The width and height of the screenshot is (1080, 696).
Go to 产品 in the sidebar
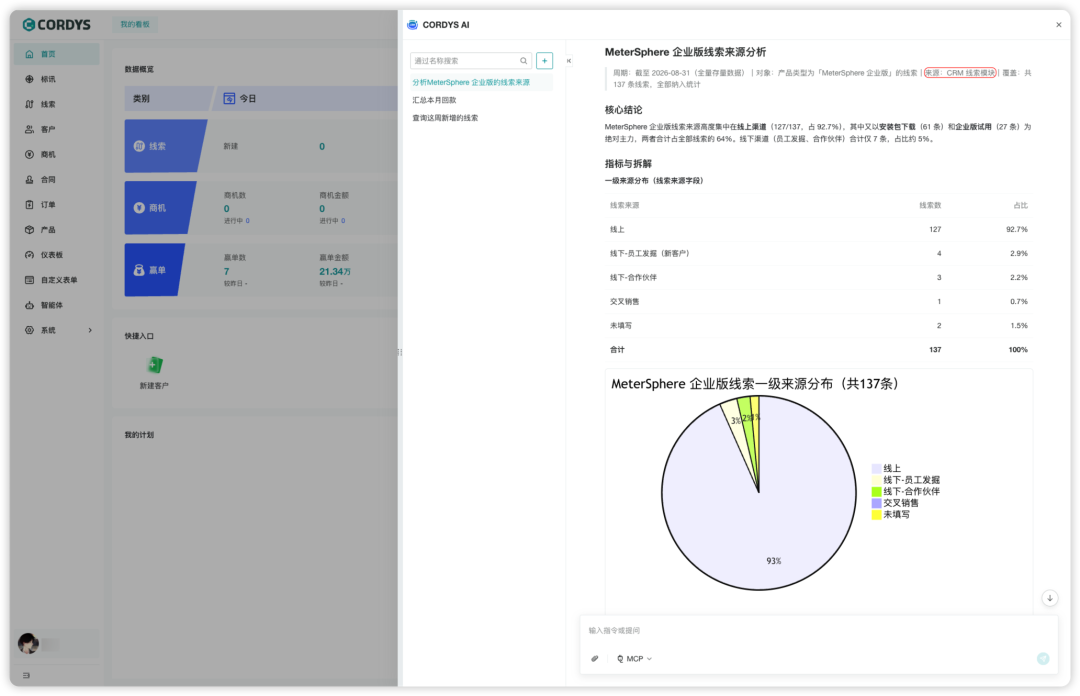click(x=56, y=229)
